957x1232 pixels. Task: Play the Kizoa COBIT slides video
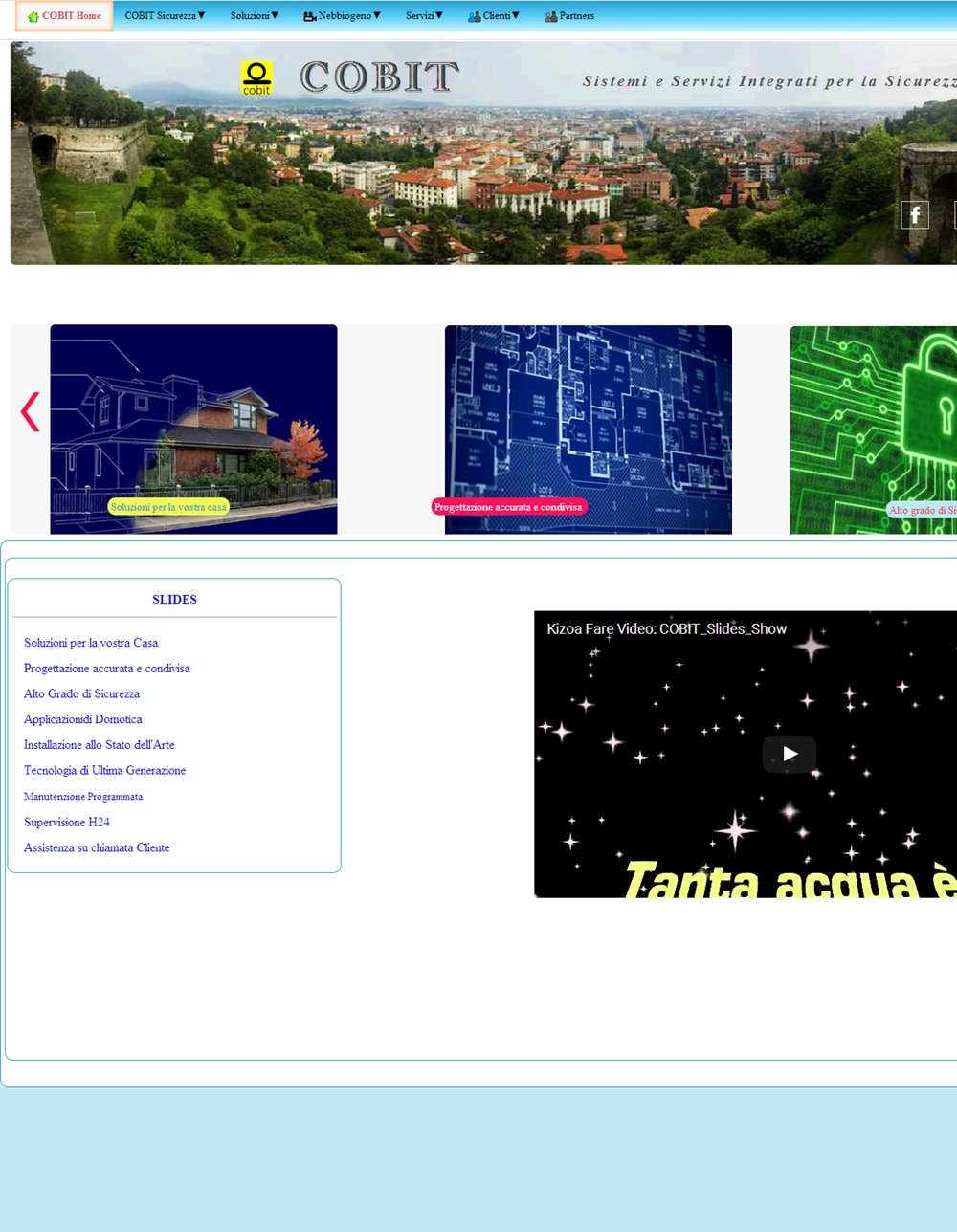[x=789, y=754]
